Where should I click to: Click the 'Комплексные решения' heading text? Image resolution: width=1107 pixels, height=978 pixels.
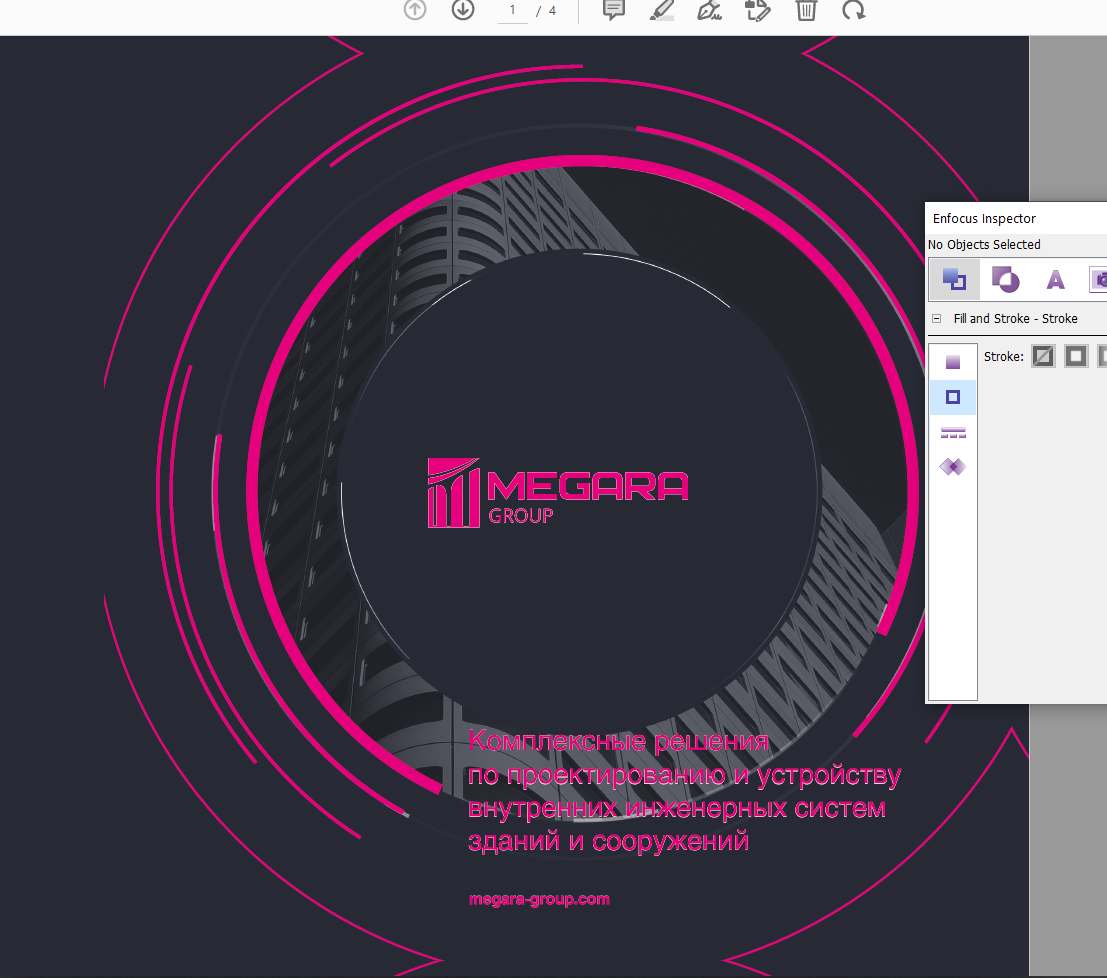(x=618, y=741)
